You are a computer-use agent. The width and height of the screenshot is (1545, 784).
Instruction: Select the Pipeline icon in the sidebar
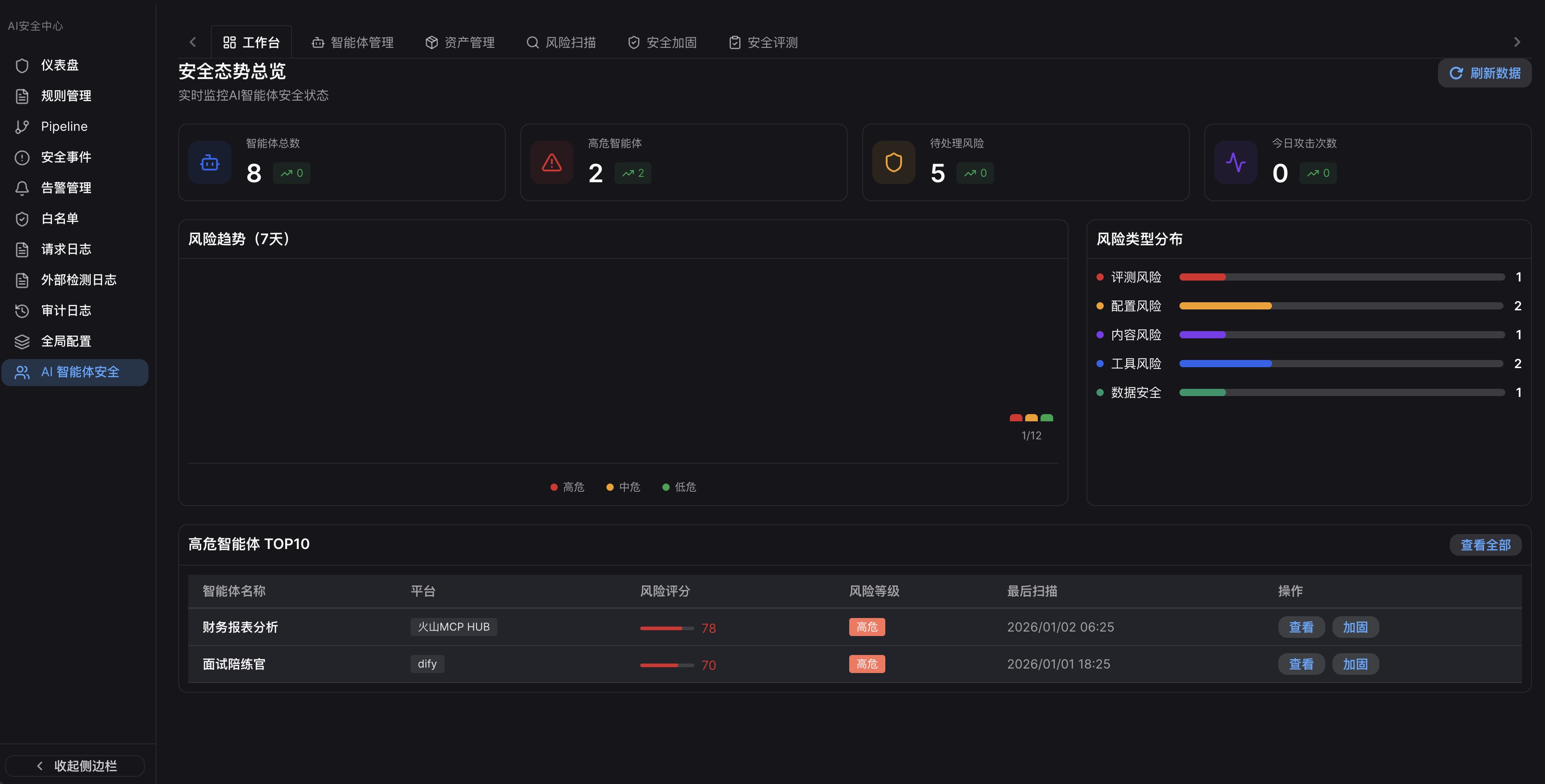(x=22, y=126)
